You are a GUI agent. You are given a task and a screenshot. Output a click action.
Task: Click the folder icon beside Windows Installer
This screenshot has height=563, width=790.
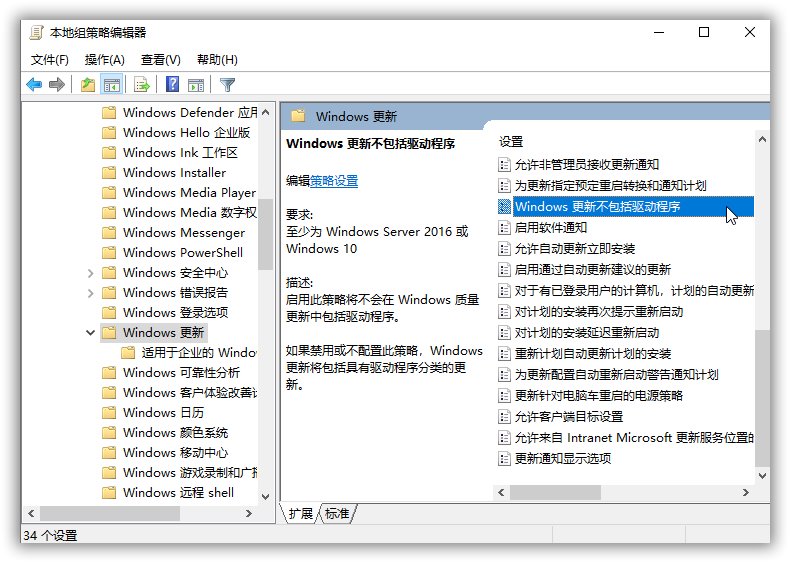point(109,173)
